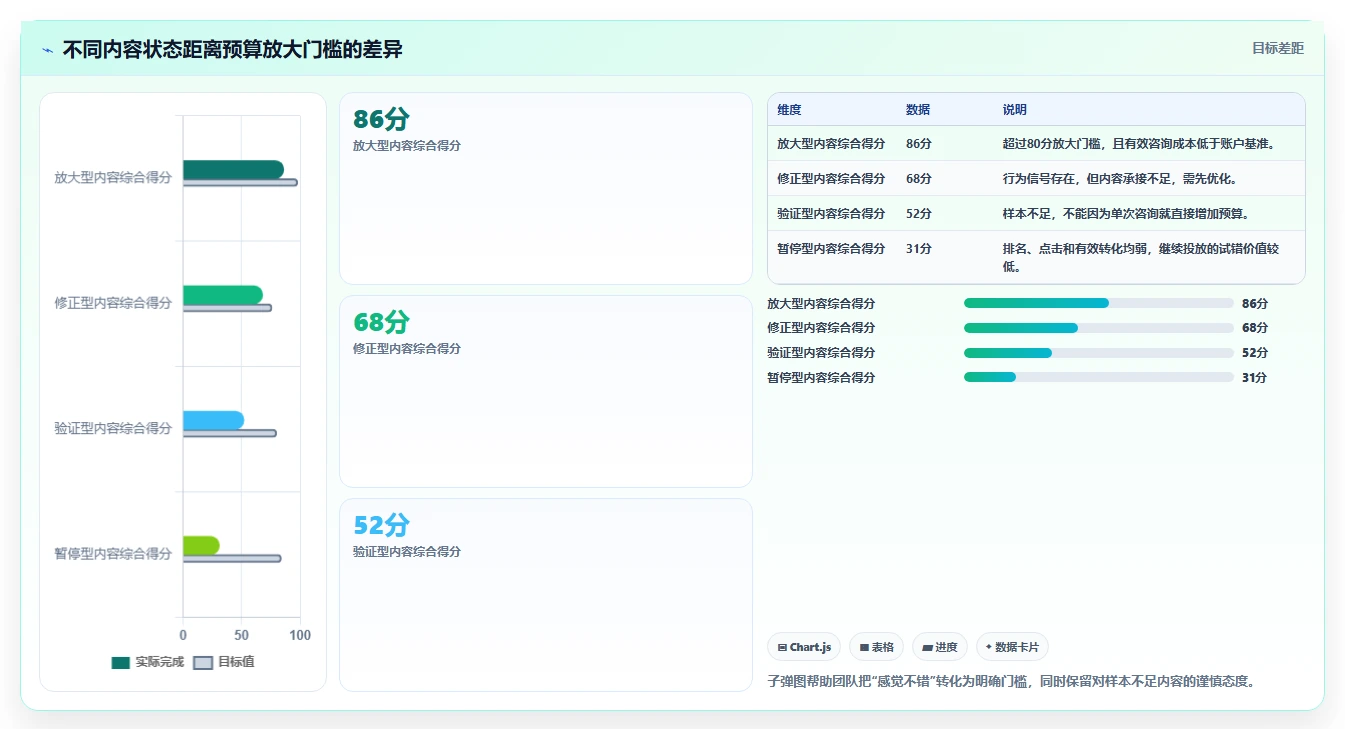
Task: Click the blue 验证型 chart bar
Action: click(213, 420)
